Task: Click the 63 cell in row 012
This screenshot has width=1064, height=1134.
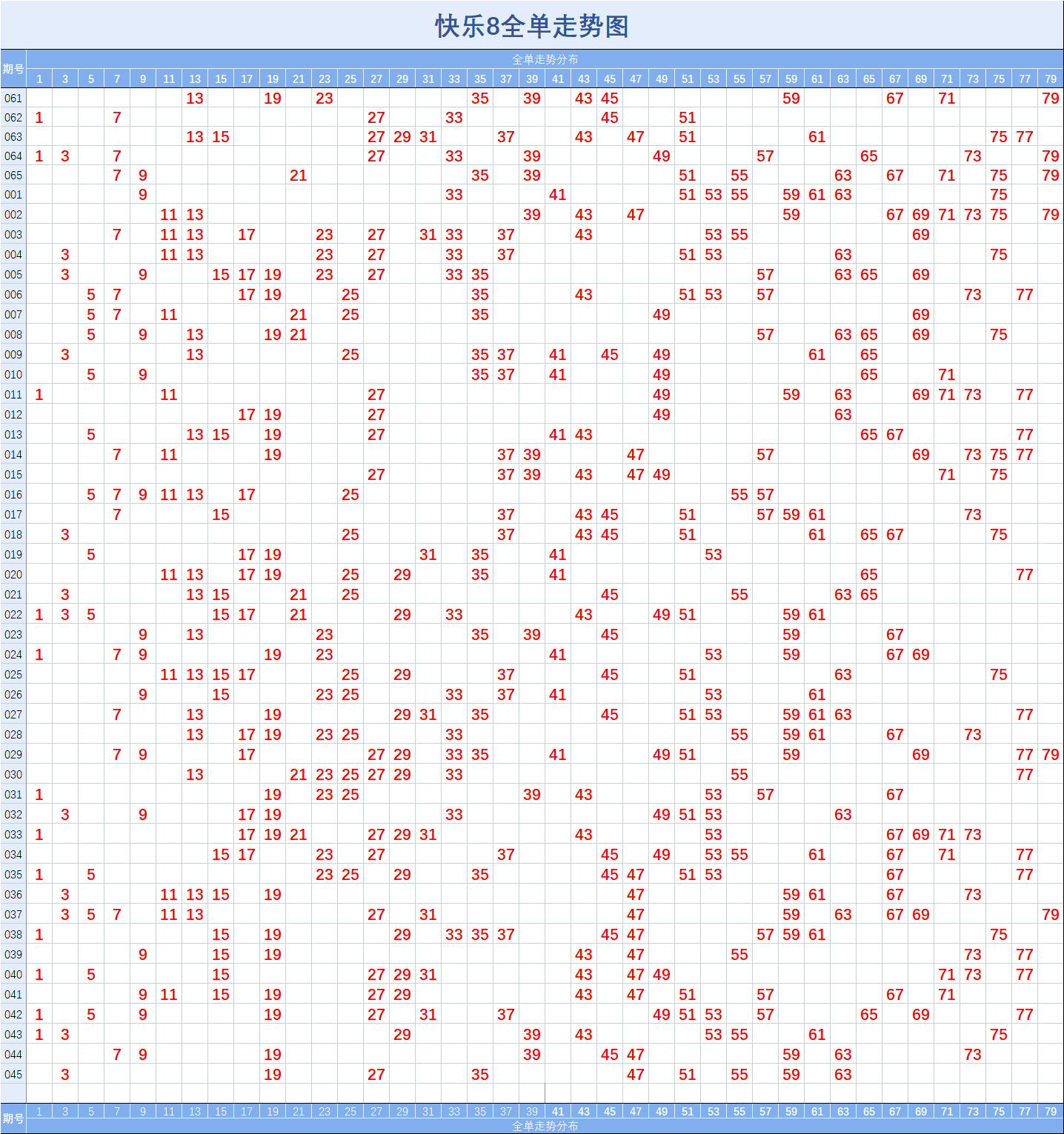Action: tap(843, 415)
